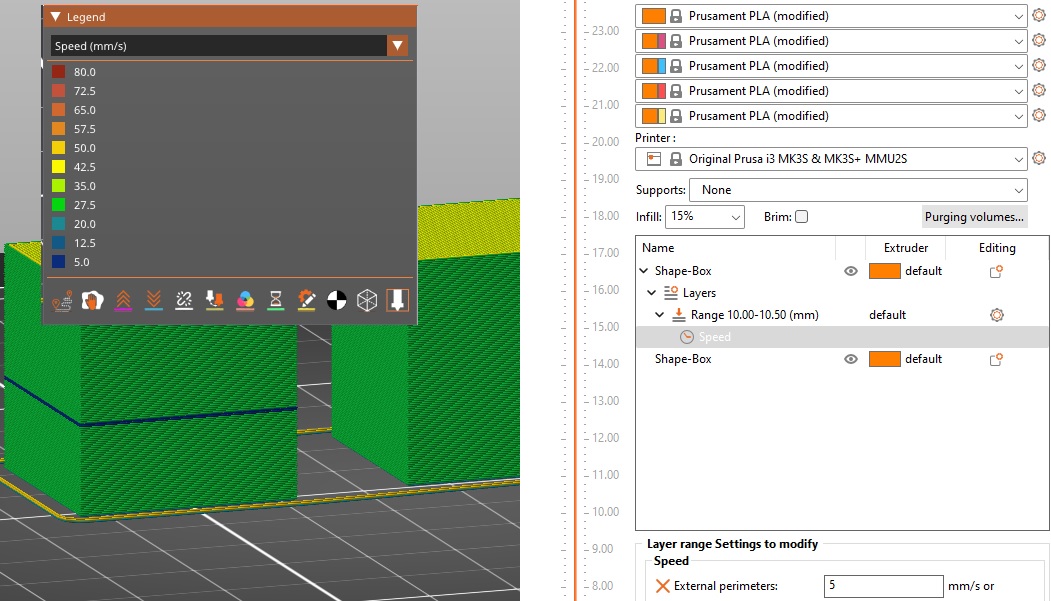Image resolution: width=1051 pixels, height=601 pixels.
Task: Click the External perimeters speed input field
Action: [883, 586]
